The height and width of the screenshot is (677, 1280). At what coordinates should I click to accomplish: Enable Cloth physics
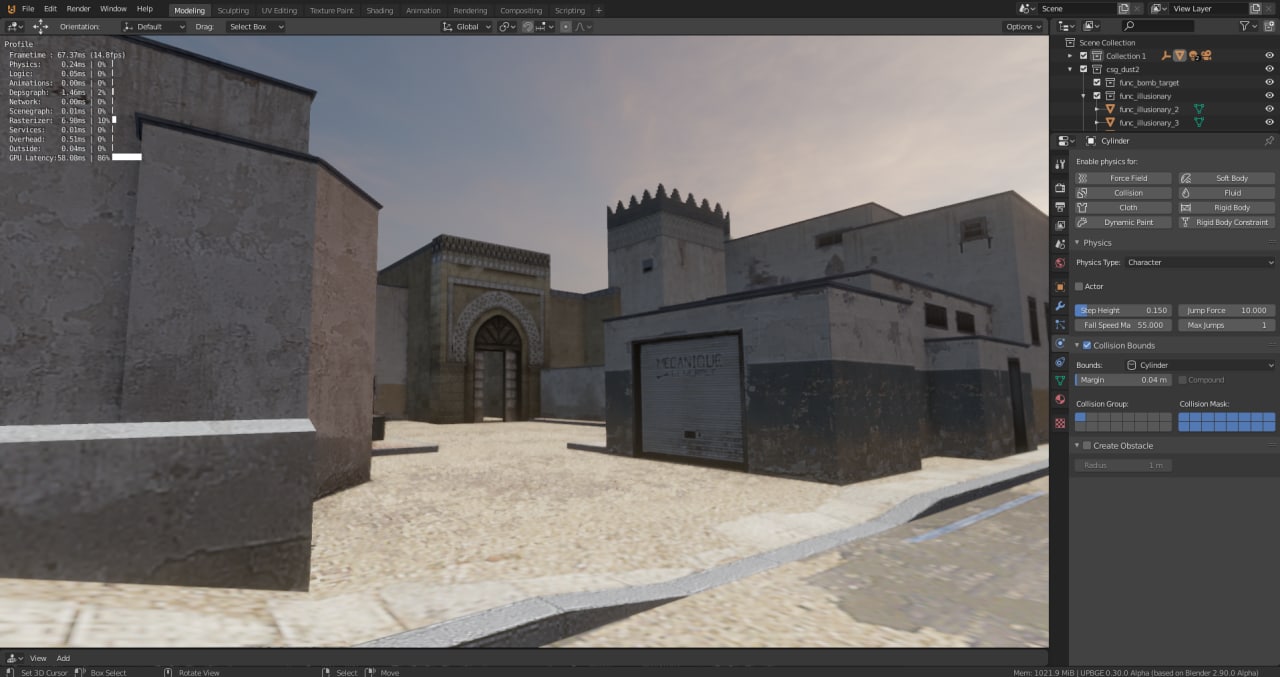1124,207
